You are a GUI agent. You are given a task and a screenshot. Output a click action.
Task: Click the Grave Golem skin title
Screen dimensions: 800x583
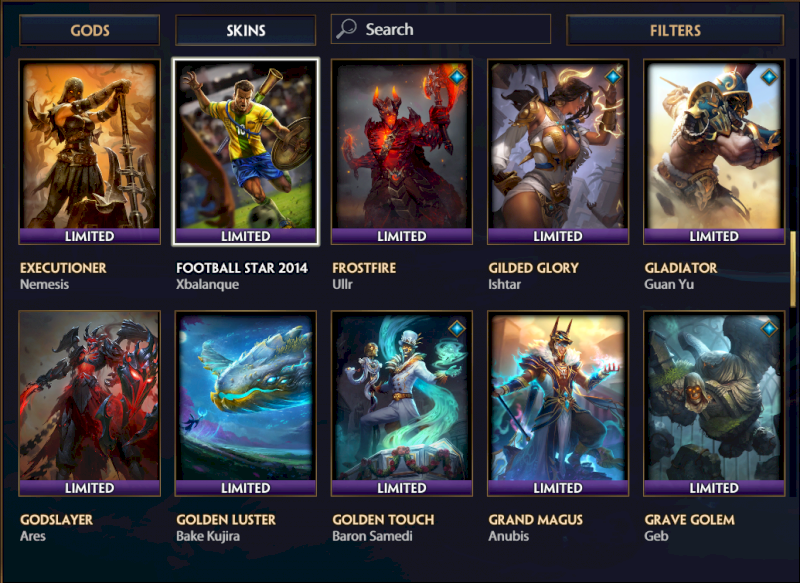[x=689, y=520]
